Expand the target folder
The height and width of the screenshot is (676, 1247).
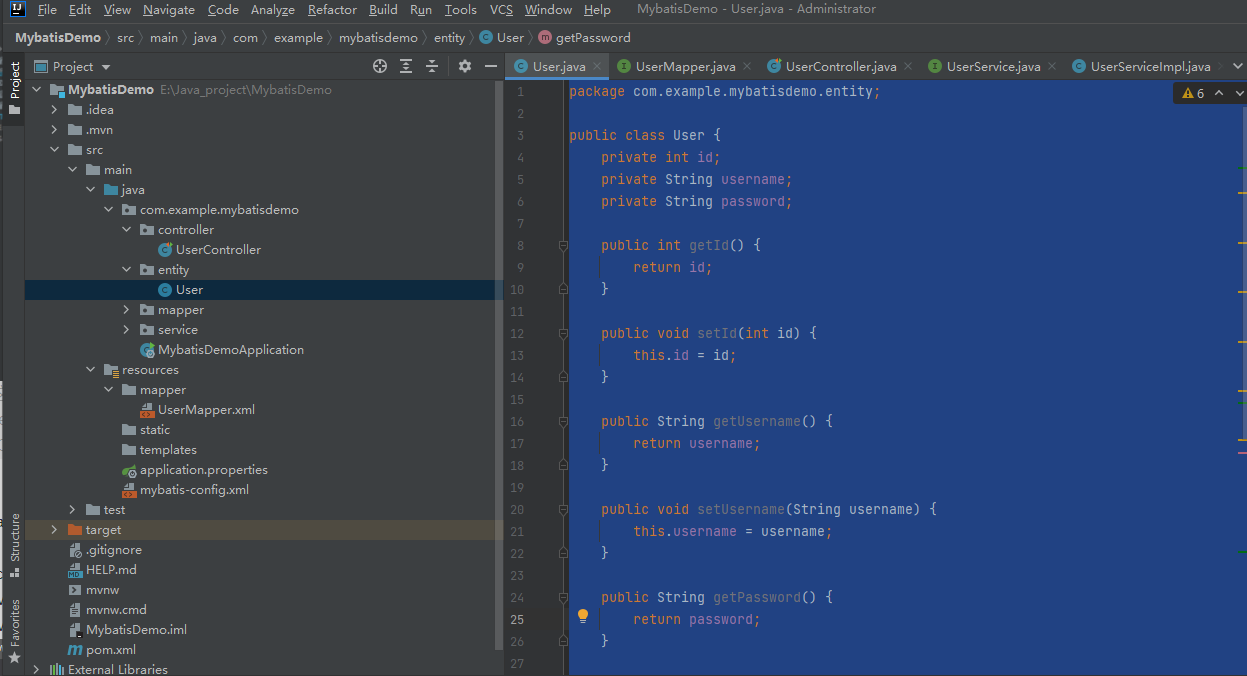[x=53, y=529]
